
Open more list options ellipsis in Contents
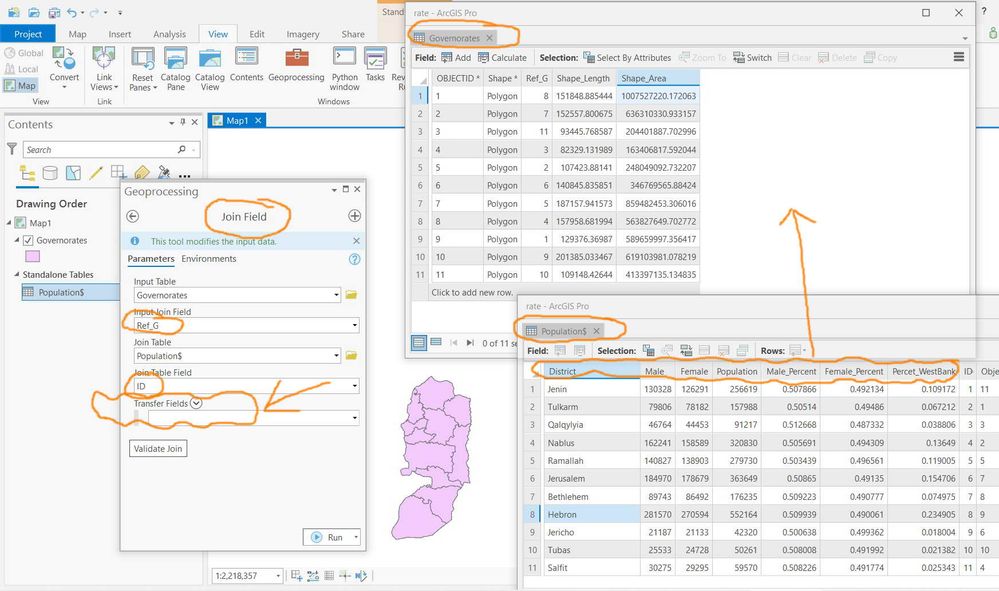[x=185, y=176]
